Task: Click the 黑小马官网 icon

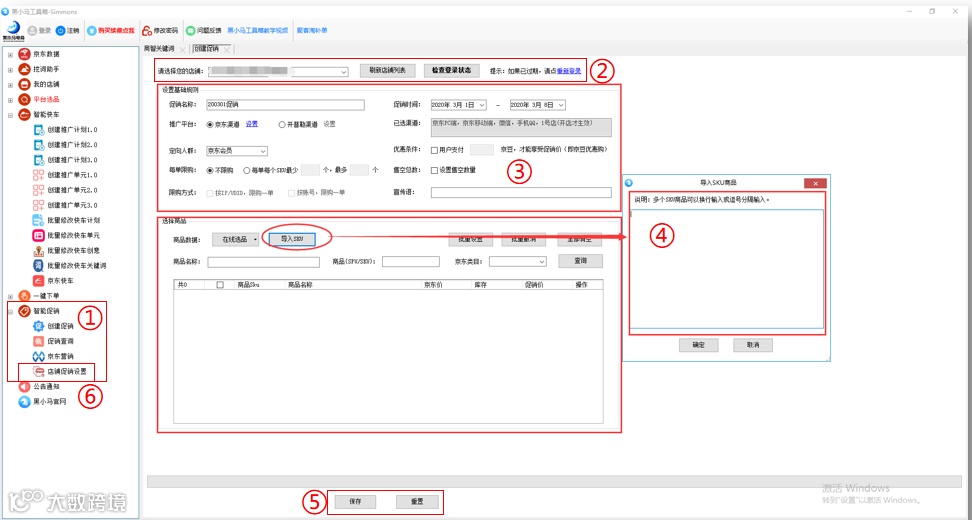Action: coord(24,402)
